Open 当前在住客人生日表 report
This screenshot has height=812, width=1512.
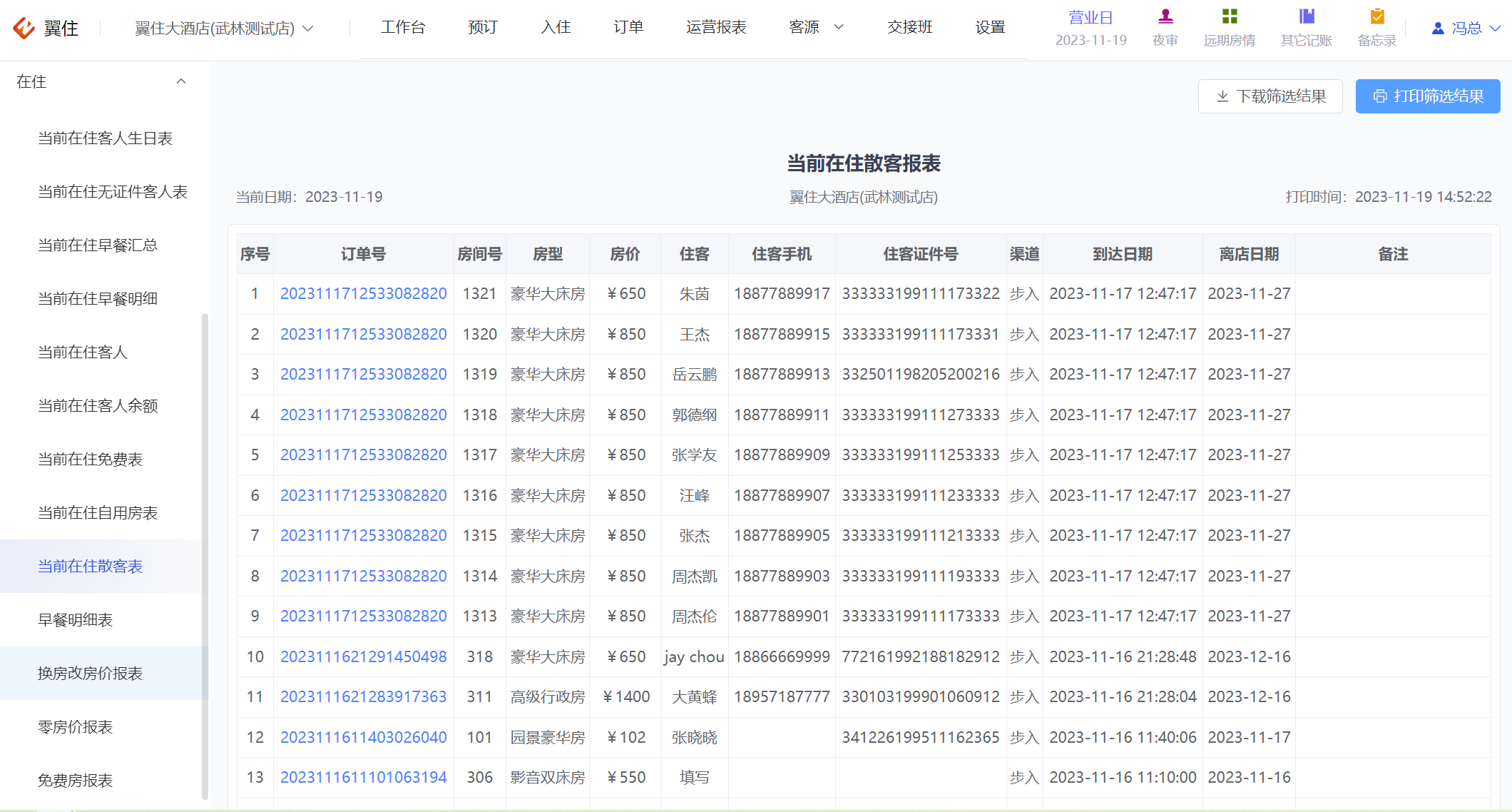coord(106,138)
